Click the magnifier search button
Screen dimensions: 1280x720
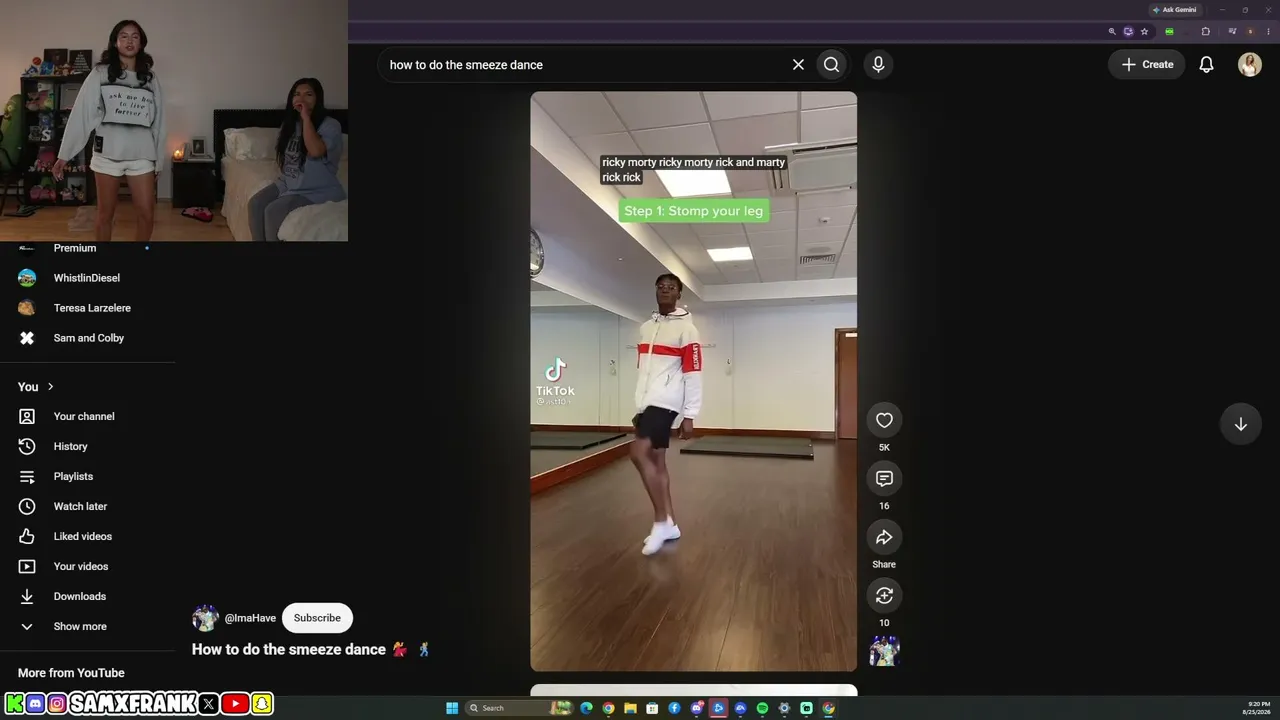click(831, 65)
